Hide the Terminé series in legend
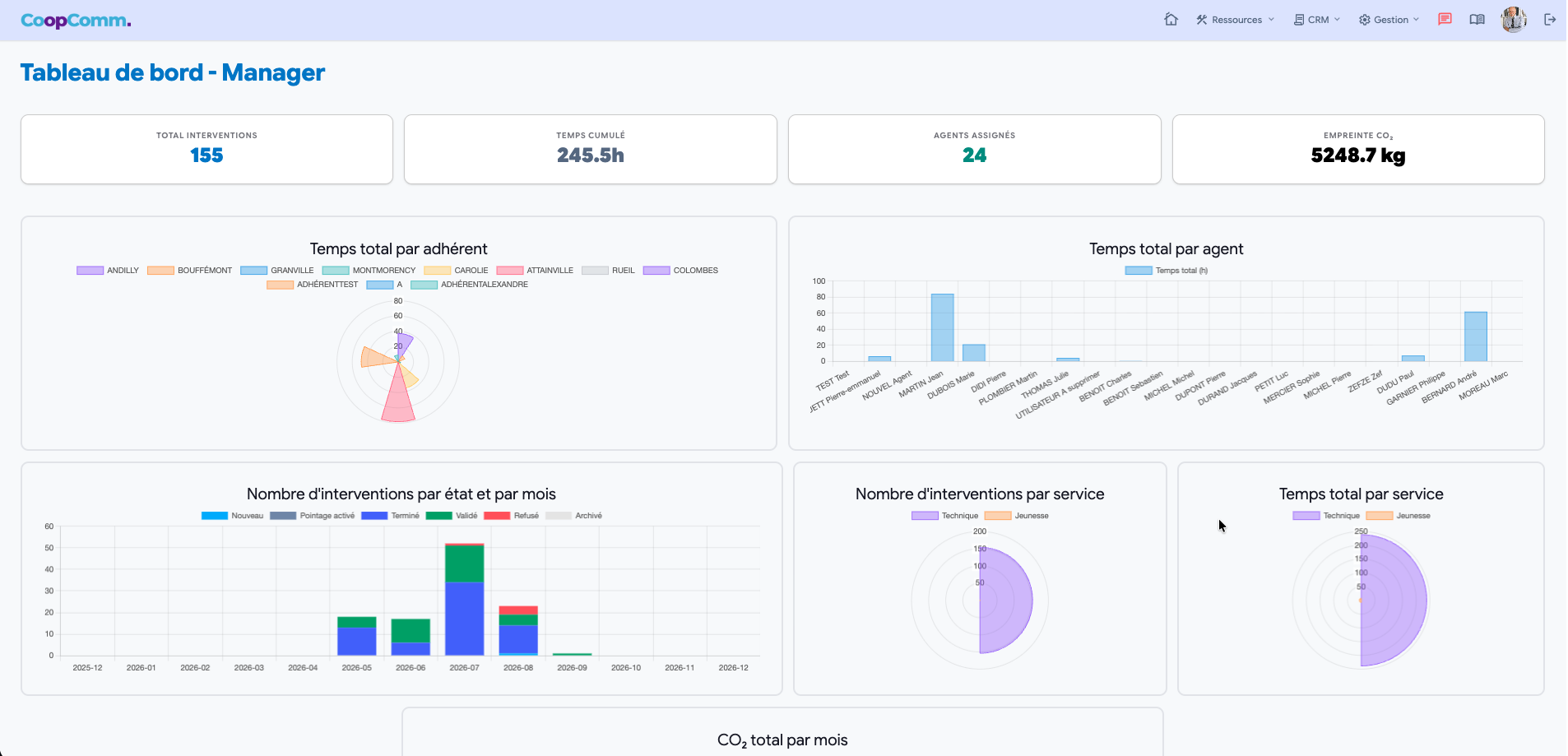 (x=391, y=516)
